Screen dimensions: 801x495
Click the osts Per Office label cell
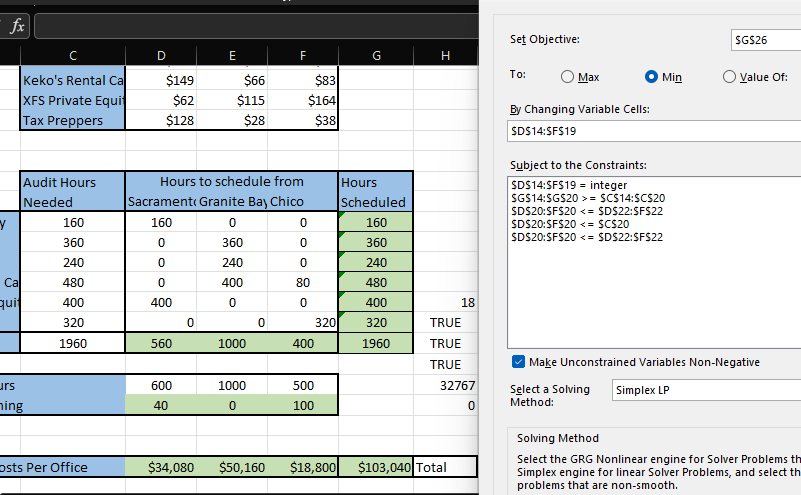62,467
